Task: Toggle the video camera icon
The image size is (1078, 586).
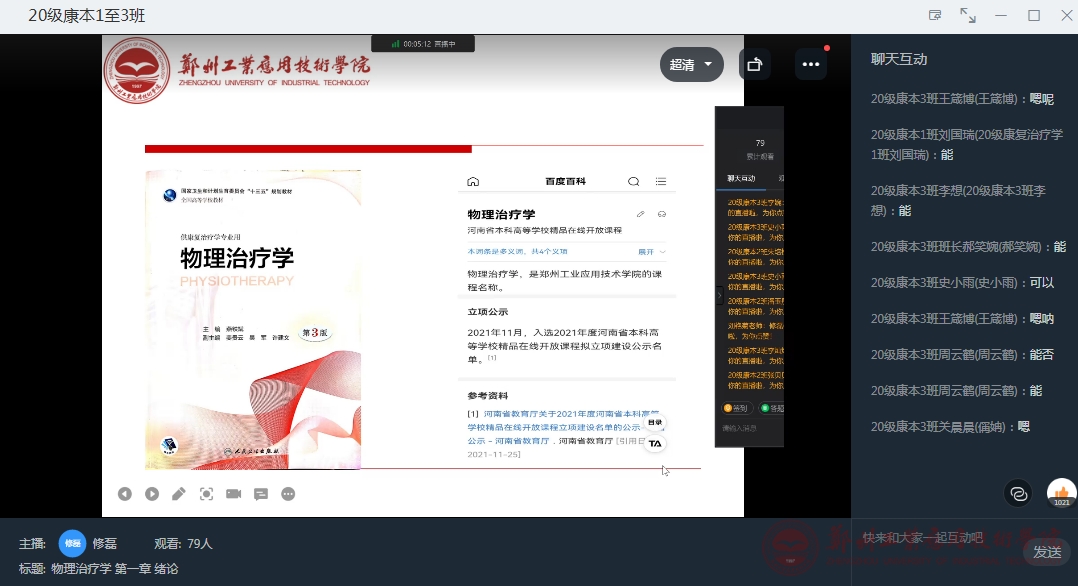Action: tap(233, 494)
